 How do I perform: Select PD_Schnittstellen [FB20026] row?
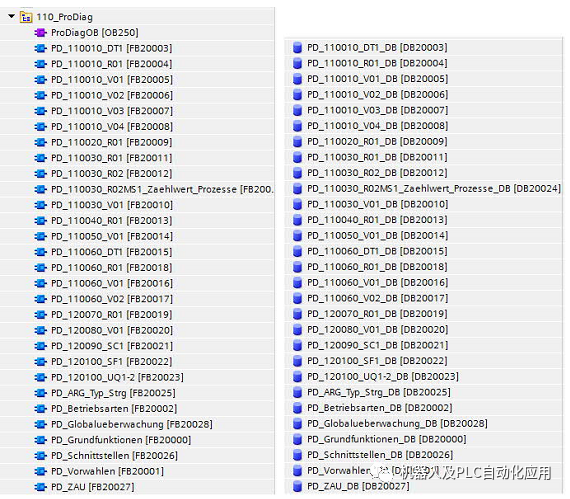(x=114, y=456)
